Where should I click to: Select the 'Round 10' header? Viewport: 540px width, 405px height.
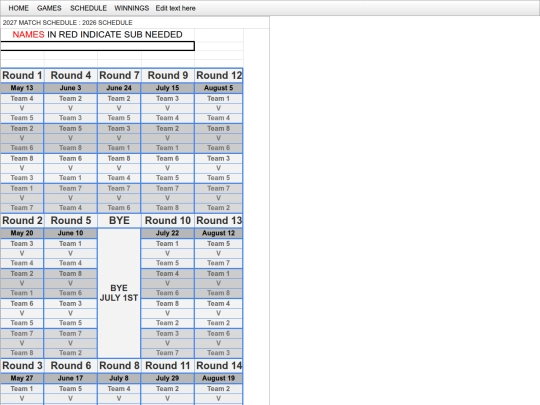click(168, 220)
